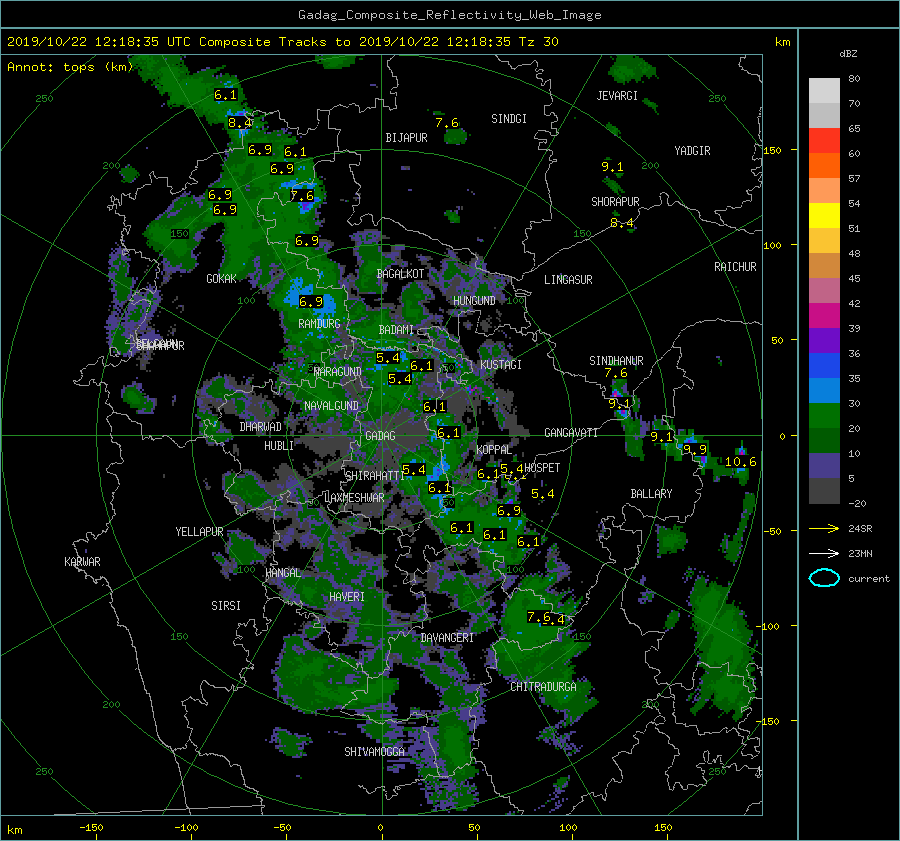Click the white 23MN track arrow in legend
This screenshot has height=841, width=900.
pos(824,553)
